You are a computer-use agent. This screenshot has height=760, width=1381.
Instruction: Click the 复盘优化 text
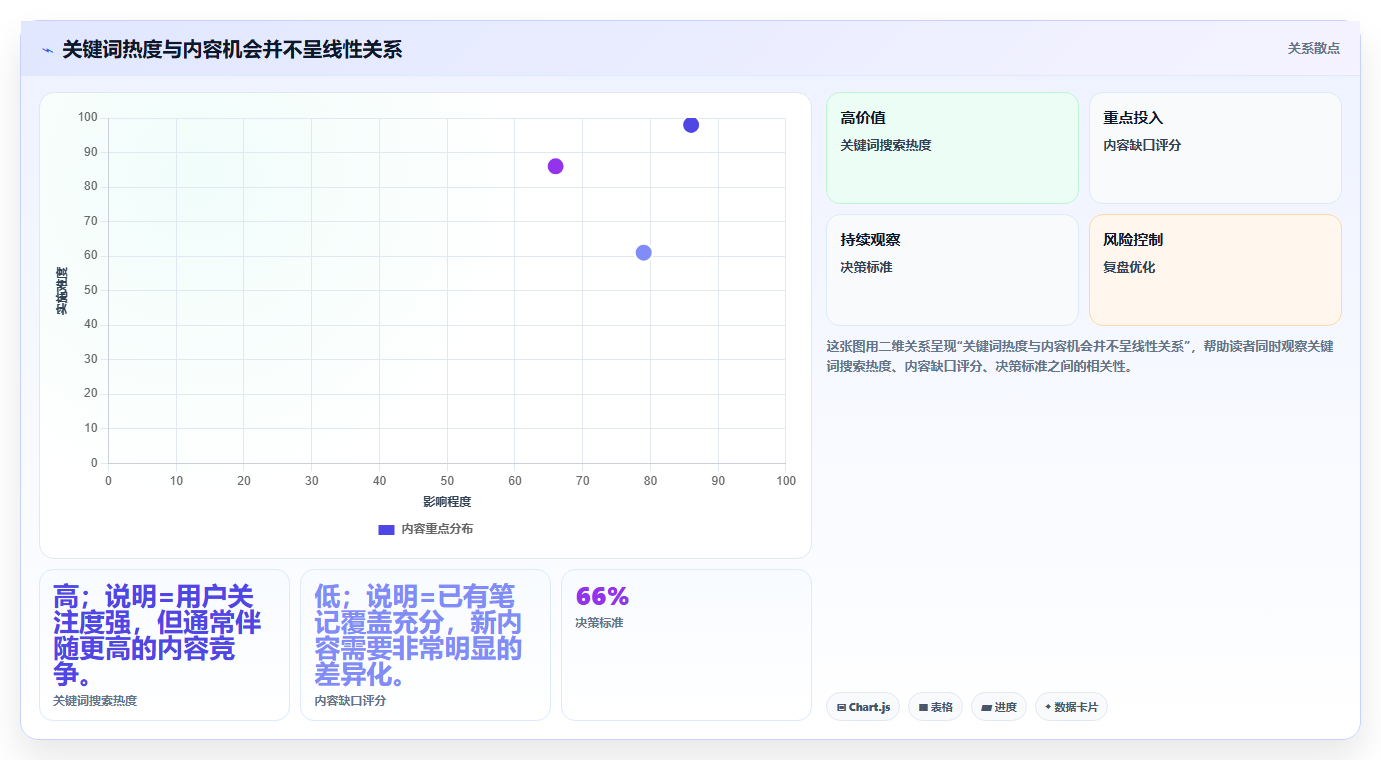[x=1129, y=268]
